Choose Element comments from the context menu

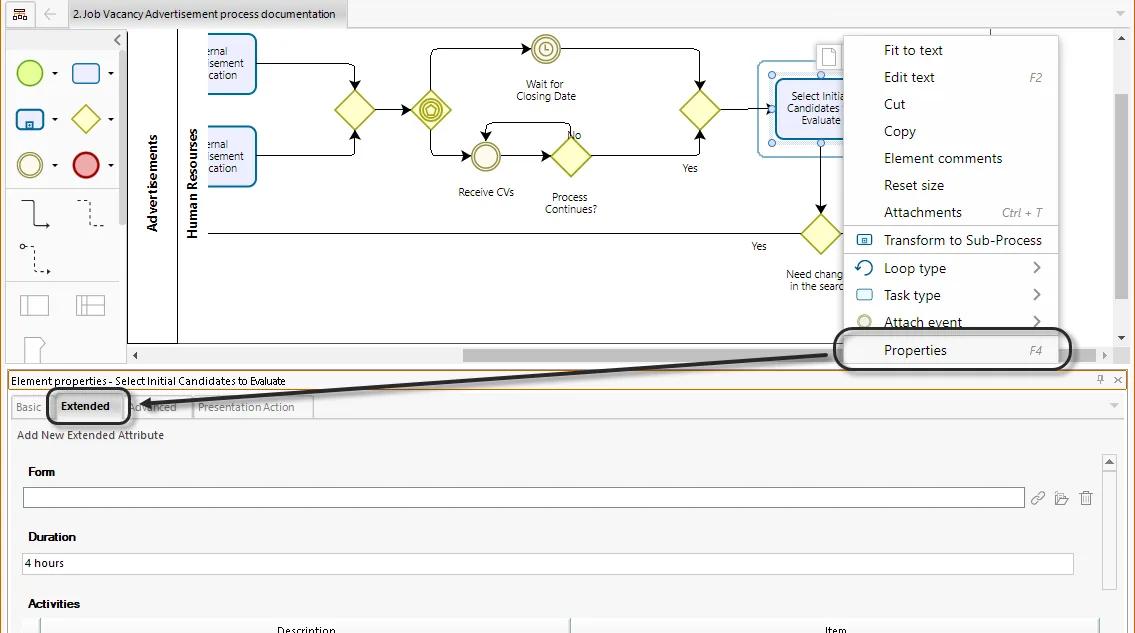point(951,159)
